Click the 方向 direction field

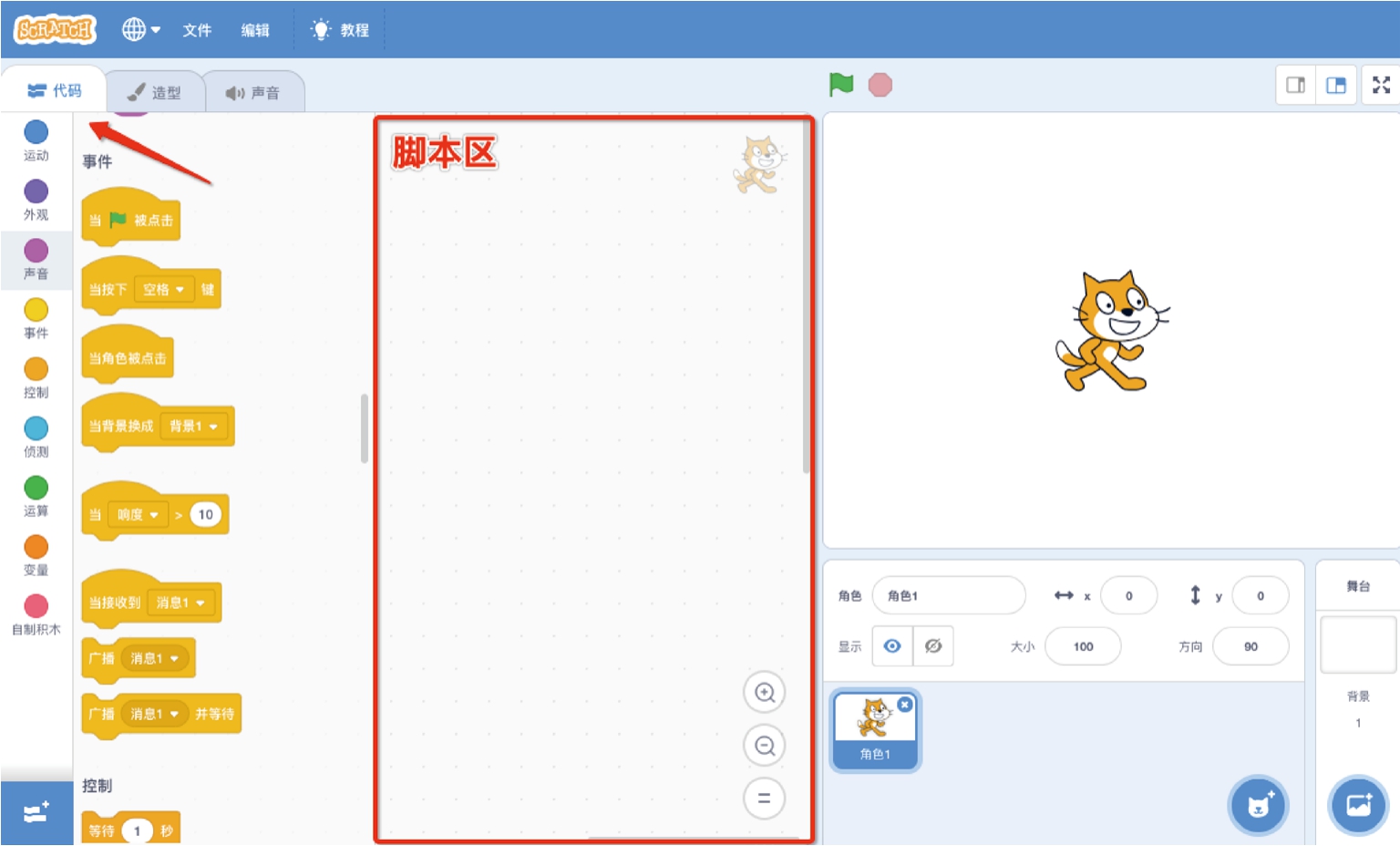pyautogui.click(x=1251, y=646)
